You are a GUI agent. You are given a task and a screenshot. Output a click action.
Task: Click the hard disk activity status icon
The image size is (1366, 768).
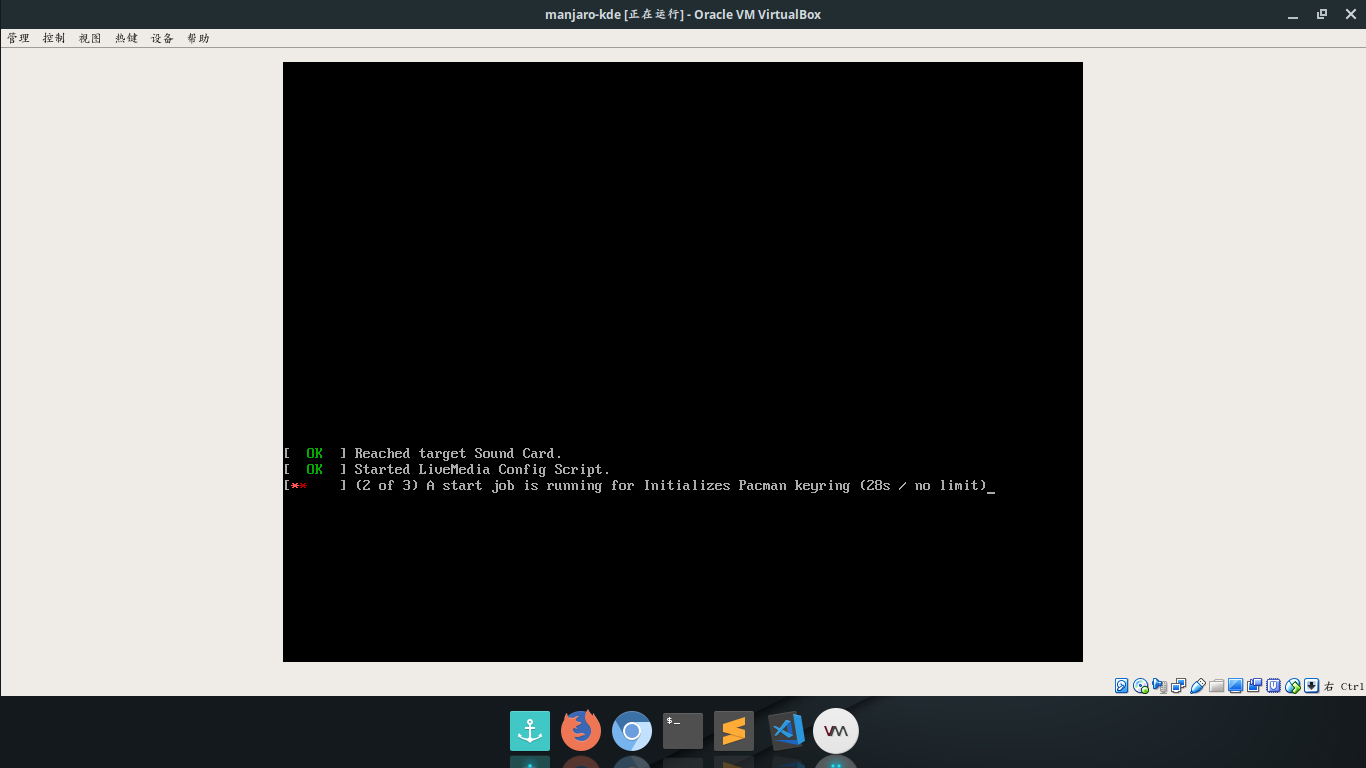click(x=1121, y=686)
